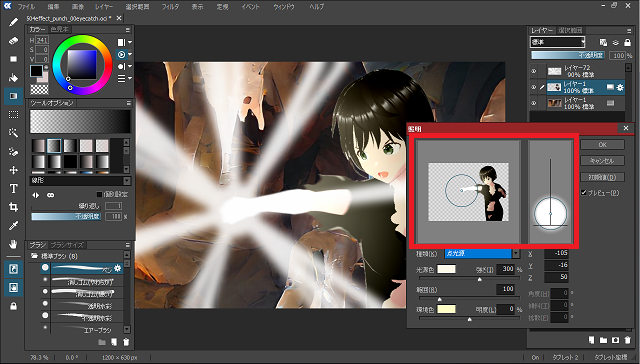Select the Paint Bucket fill tool
The image size is (640, 364).
[x=13, y=78]
